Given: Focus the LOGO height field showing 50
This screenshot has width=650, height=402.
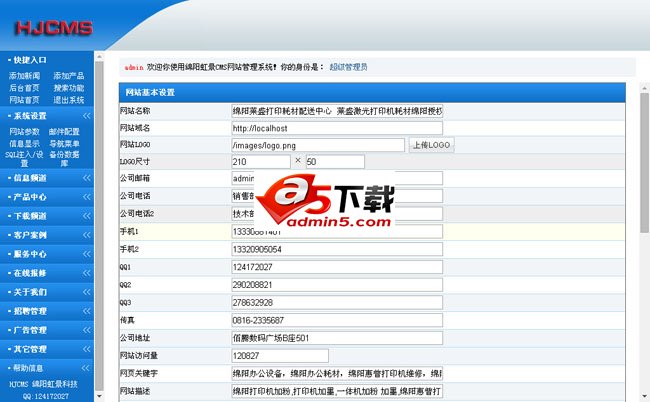Looking at the screenshot, I should [x=335, y=162].
